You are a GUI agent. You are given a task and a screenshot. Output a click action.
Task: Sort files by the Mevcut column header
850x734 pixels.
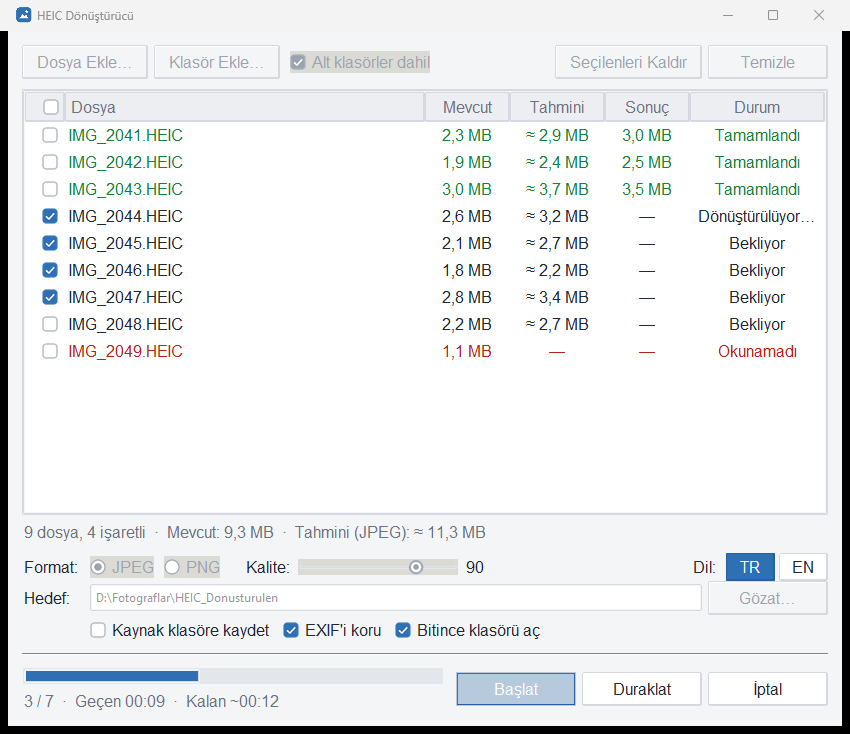tap(467, 107)
